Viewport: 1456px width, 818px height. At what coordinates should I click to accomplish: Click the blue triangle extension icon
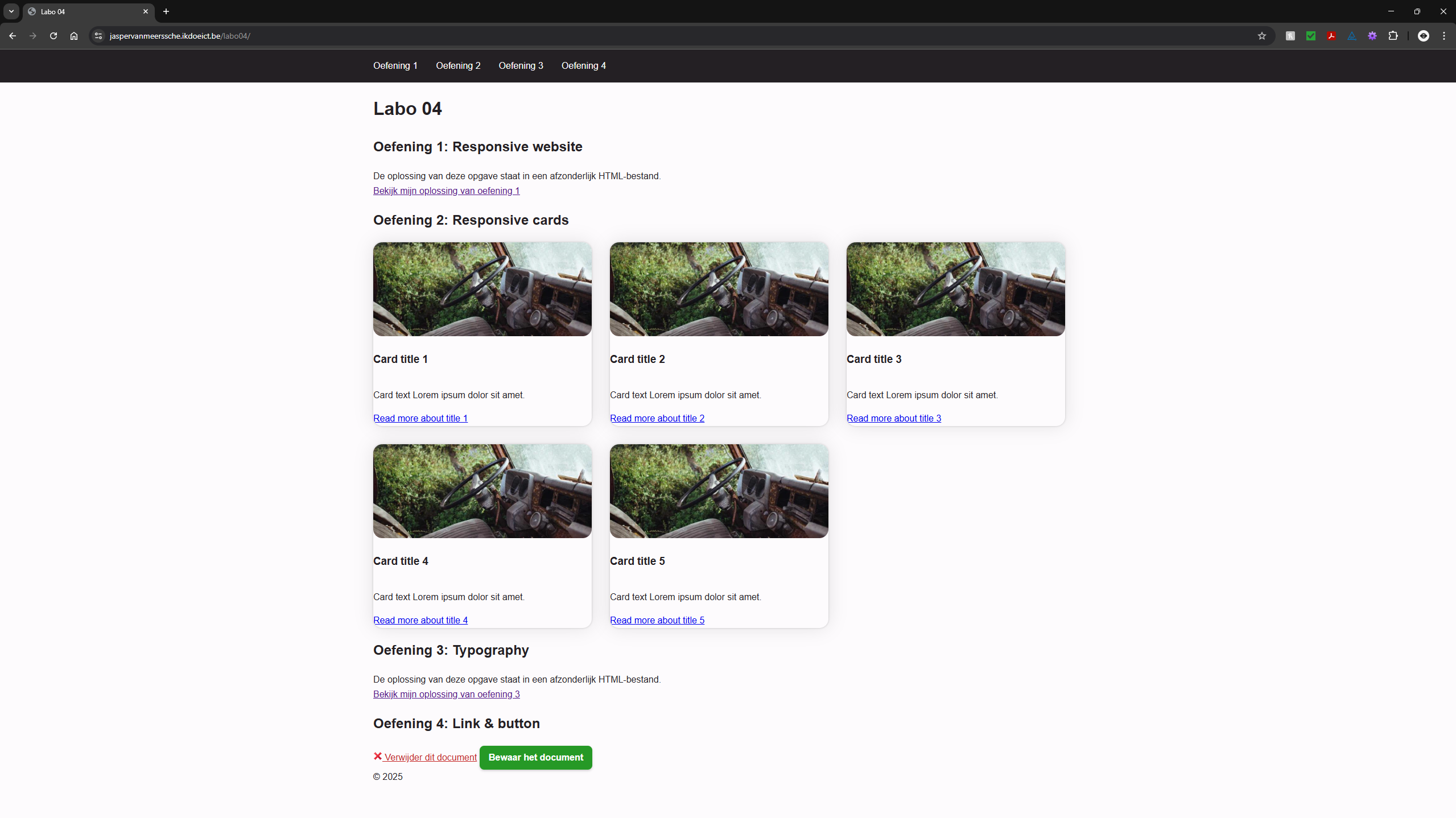click(x=1351, y=36)
